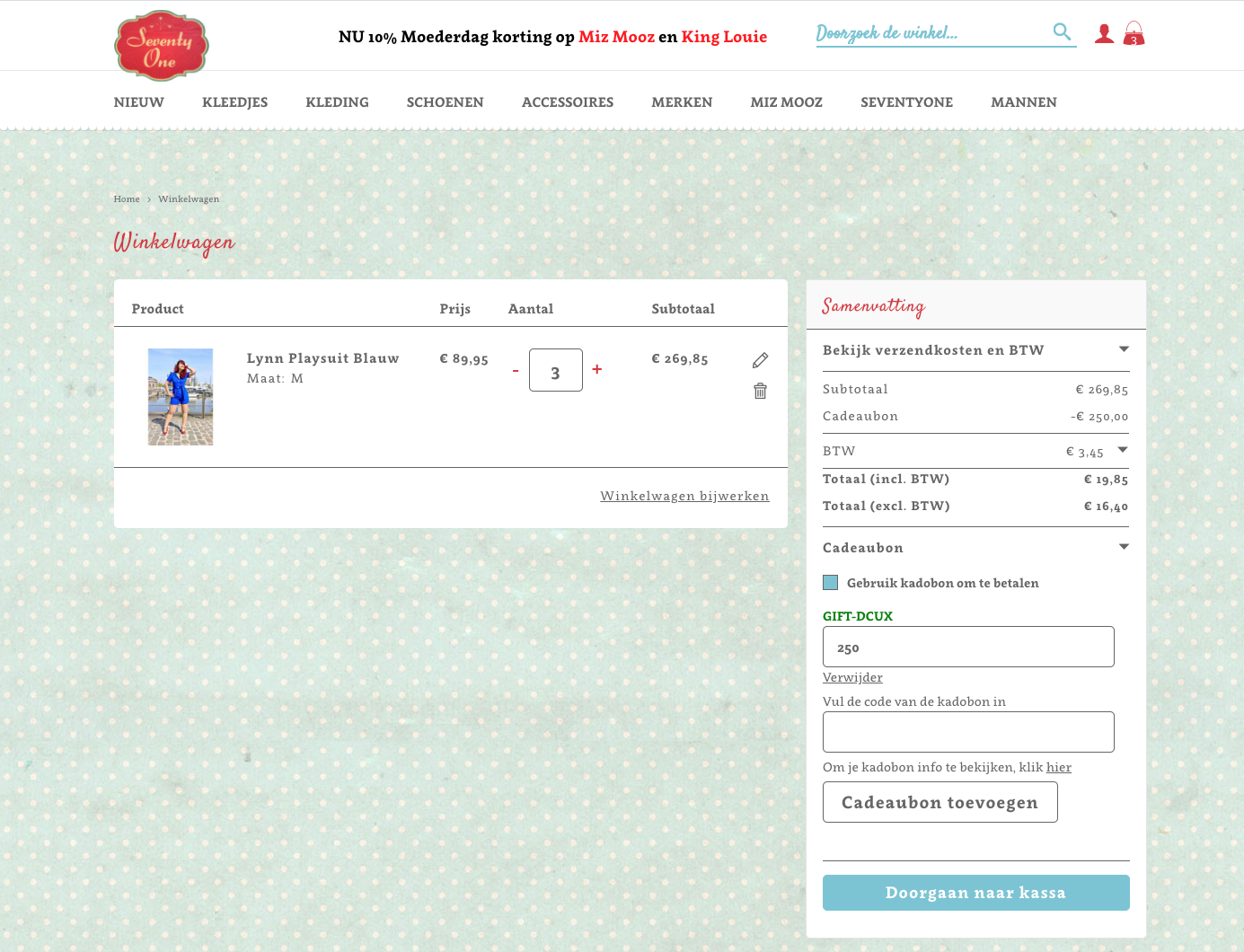Click the empty kadobon code input field
This screenshot has height=952, width=1244.
click(968, 732)
